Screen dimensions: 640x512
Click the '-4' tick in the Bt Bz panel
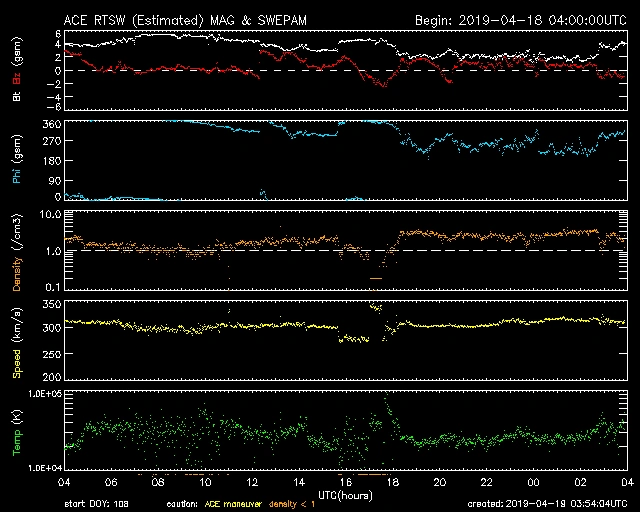tap(54, 97)
